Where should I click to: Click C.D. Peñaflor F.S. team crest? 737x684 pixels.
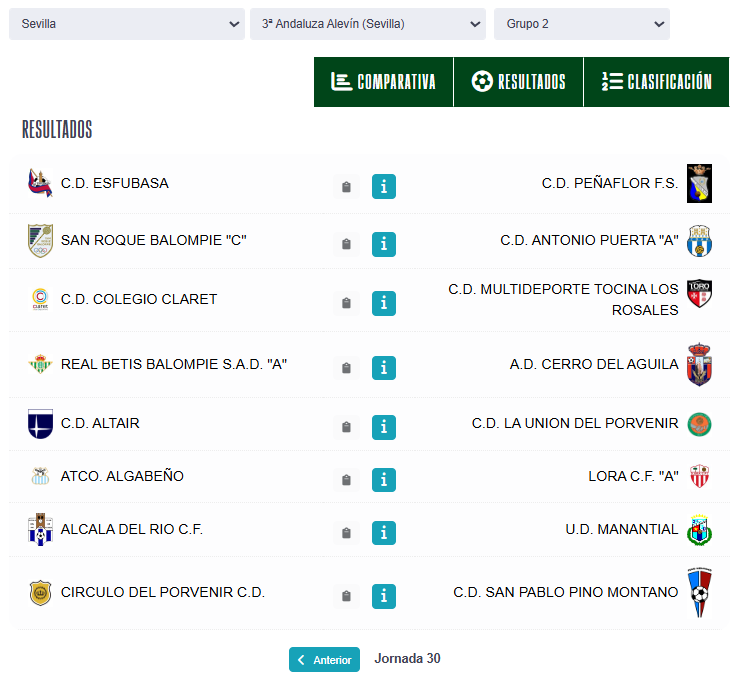tap(699, 184)
